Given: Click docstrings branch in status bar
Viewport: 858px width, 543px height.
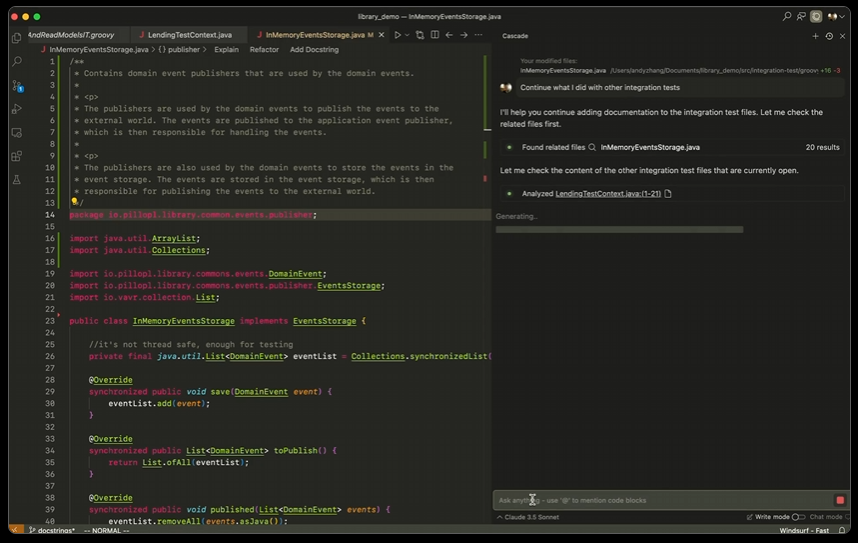Looking at the screenshot, I should coord(52,530).
